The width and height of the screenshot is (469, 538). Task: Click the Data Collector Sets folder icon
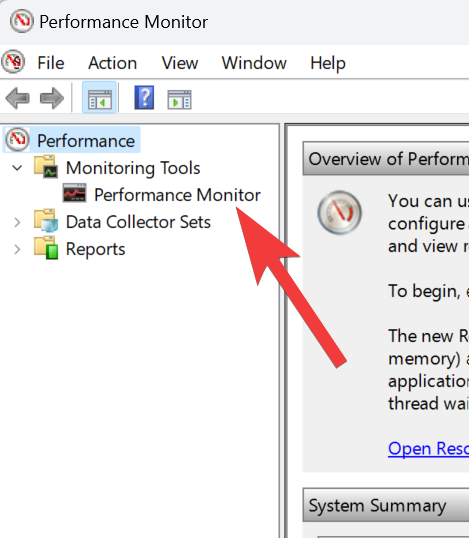click(46, 221)
